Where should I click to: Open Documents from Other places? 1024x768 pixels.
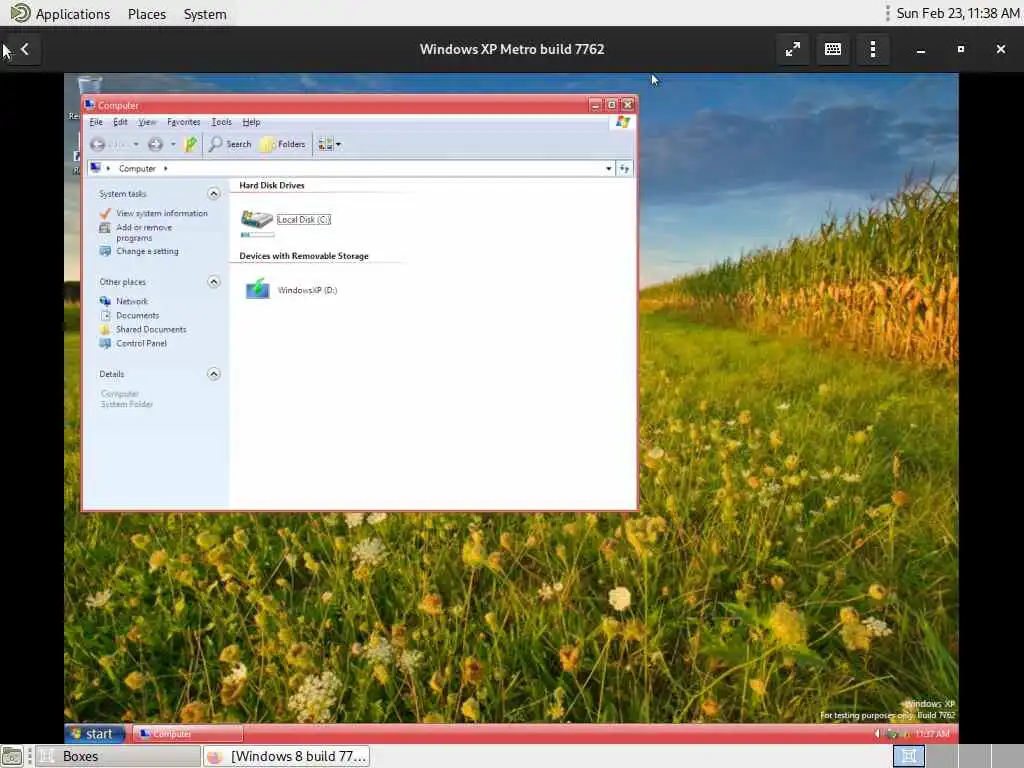(137, 315)
